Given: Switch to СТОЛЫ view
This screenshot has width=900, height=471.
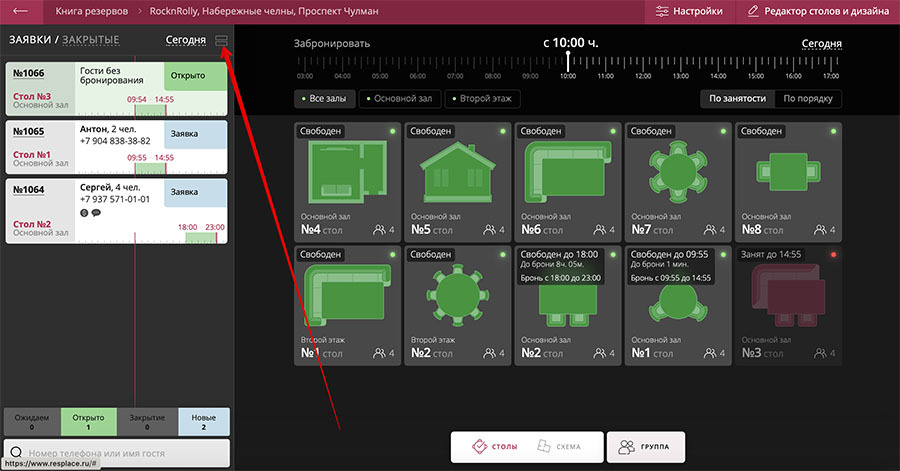Looking at the screenshot, I should [495, 446].
